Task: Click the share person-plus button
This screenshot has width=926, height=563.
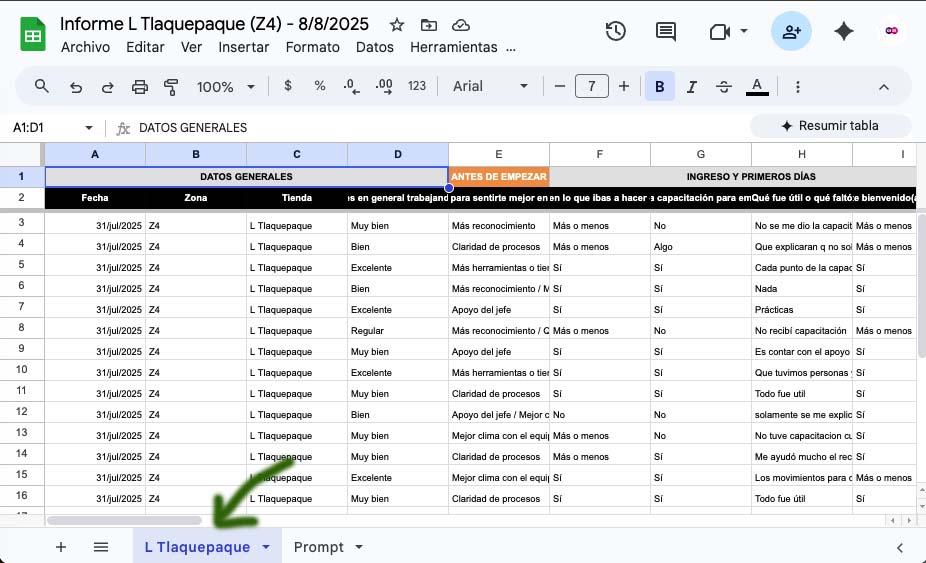Action: coord(791,32)
